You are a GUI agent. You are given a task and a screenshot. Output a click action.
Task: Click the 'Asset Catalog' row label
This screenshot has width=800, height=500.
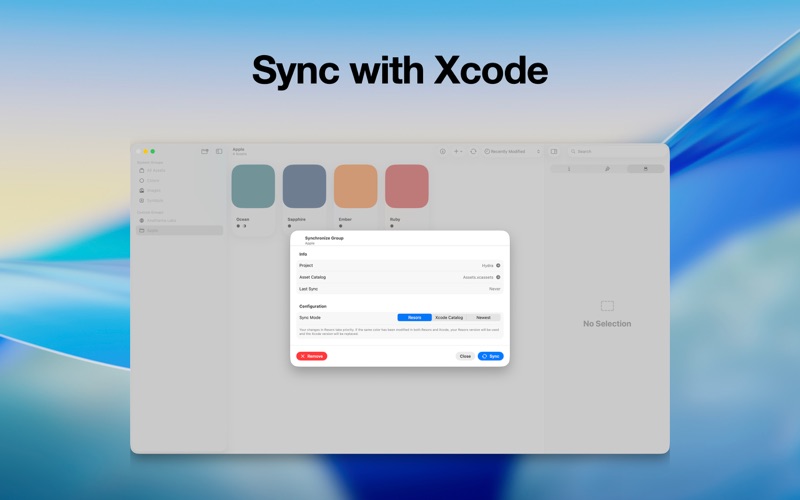tap(312, 277)
